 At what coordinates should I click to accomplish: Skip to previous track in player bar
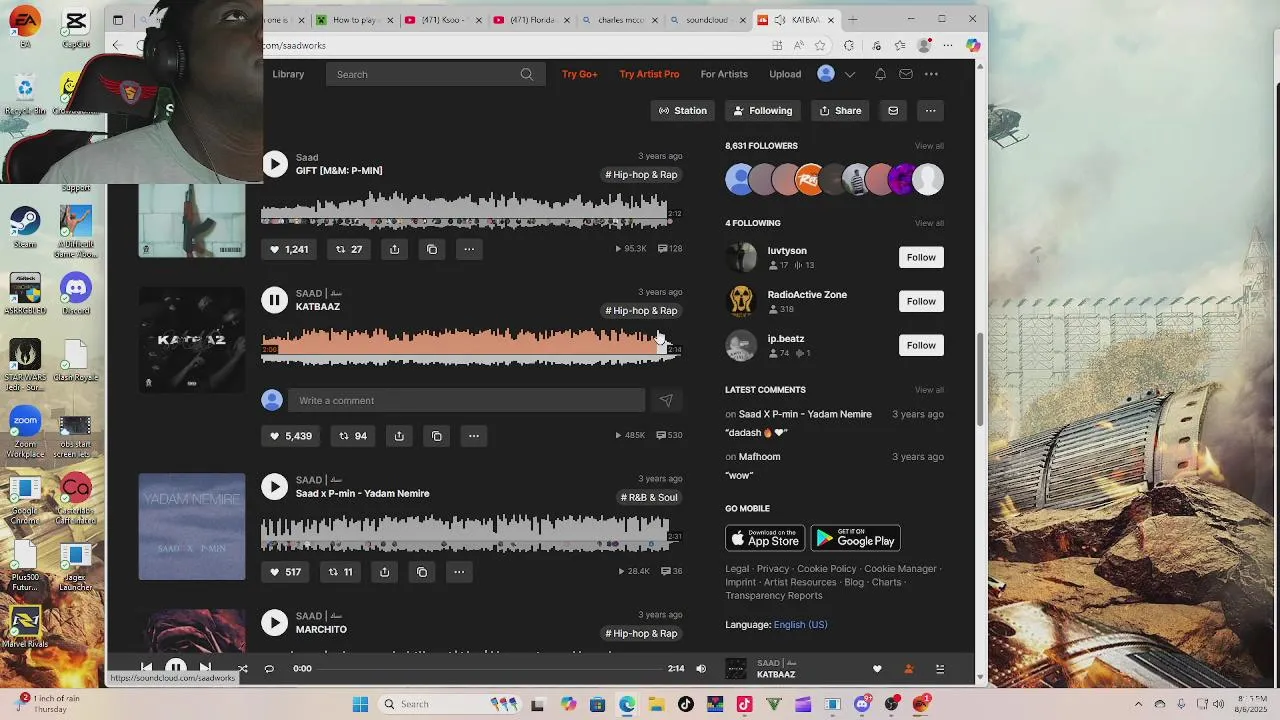pos(146,668)
